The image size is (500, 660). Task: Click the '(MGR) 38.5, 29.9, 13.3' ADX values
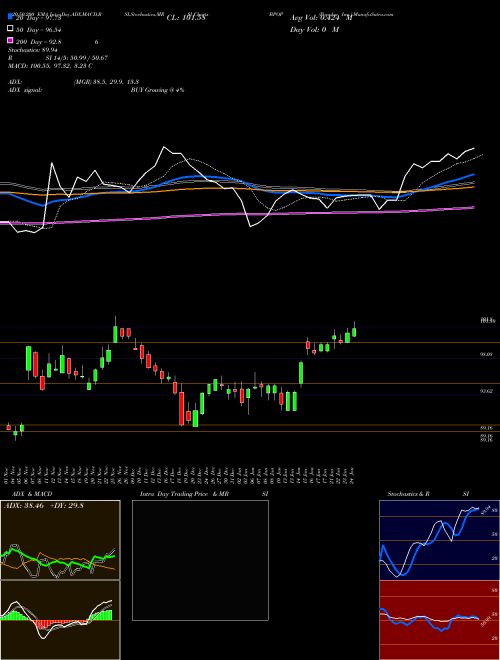tap(106, 82)
